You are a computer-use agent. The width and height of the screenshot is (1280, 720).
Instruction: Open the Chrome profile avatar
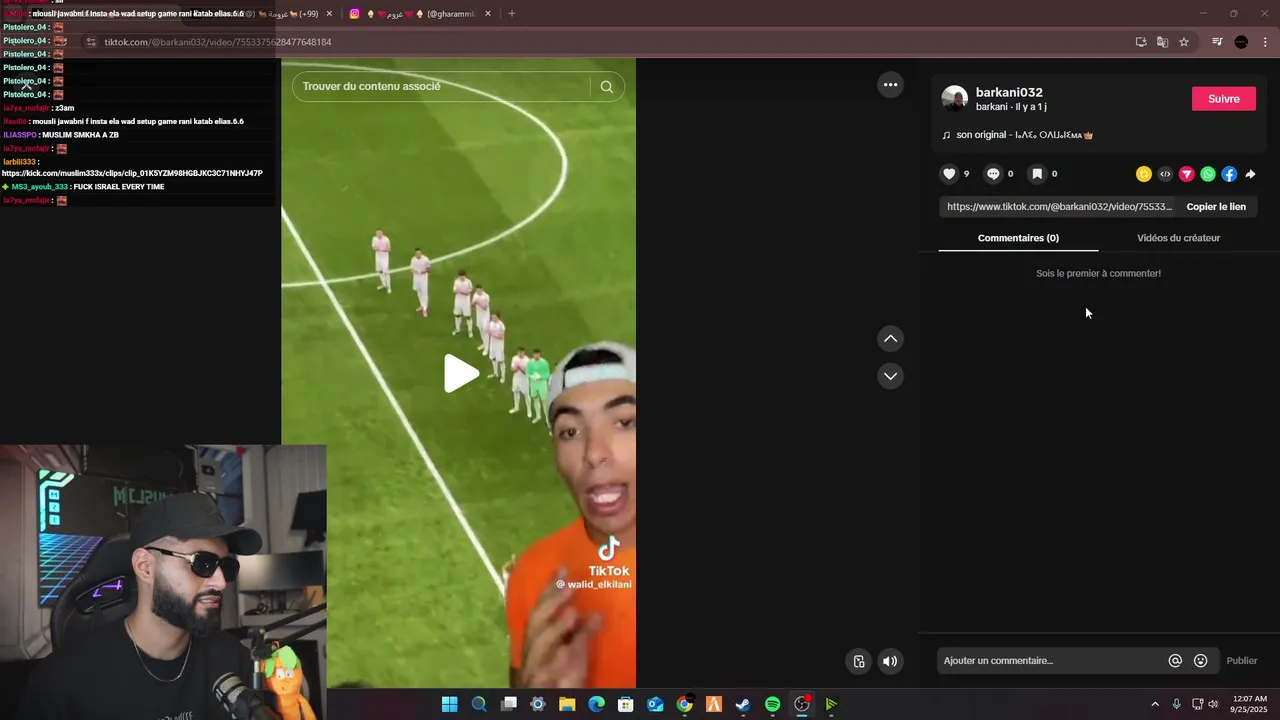click(1241, 42)
